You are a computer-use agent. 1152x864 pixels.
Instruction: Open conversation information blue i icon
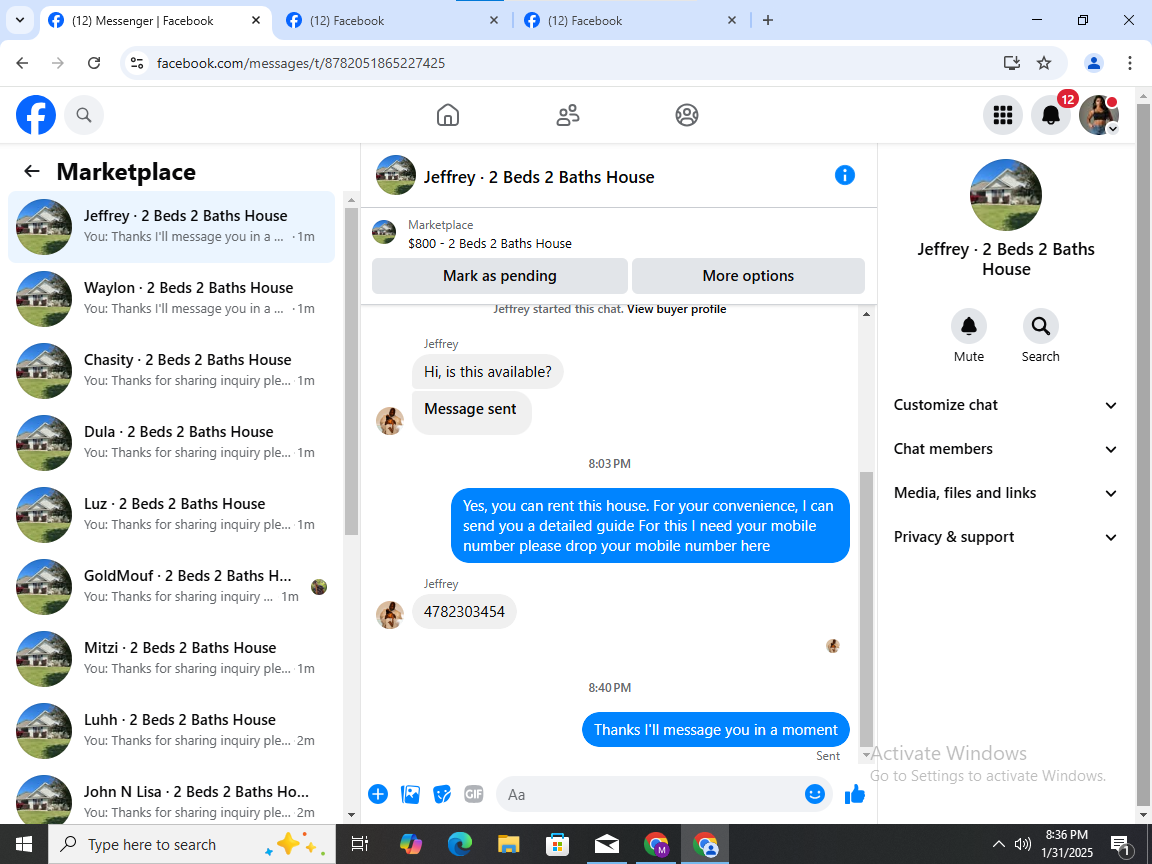[845, 176]
